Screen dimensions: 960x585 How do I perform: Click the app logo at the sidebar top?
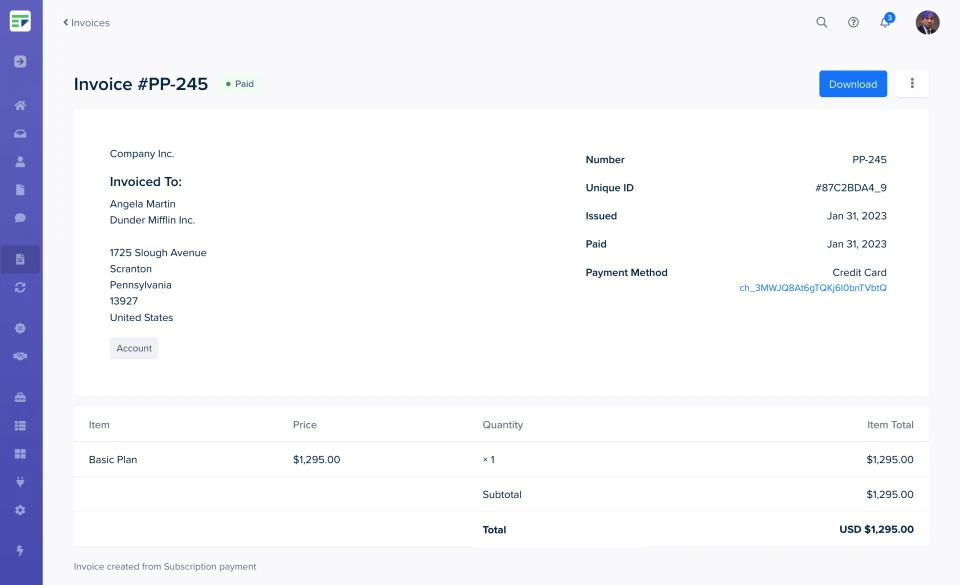click(x=20, y=20)
